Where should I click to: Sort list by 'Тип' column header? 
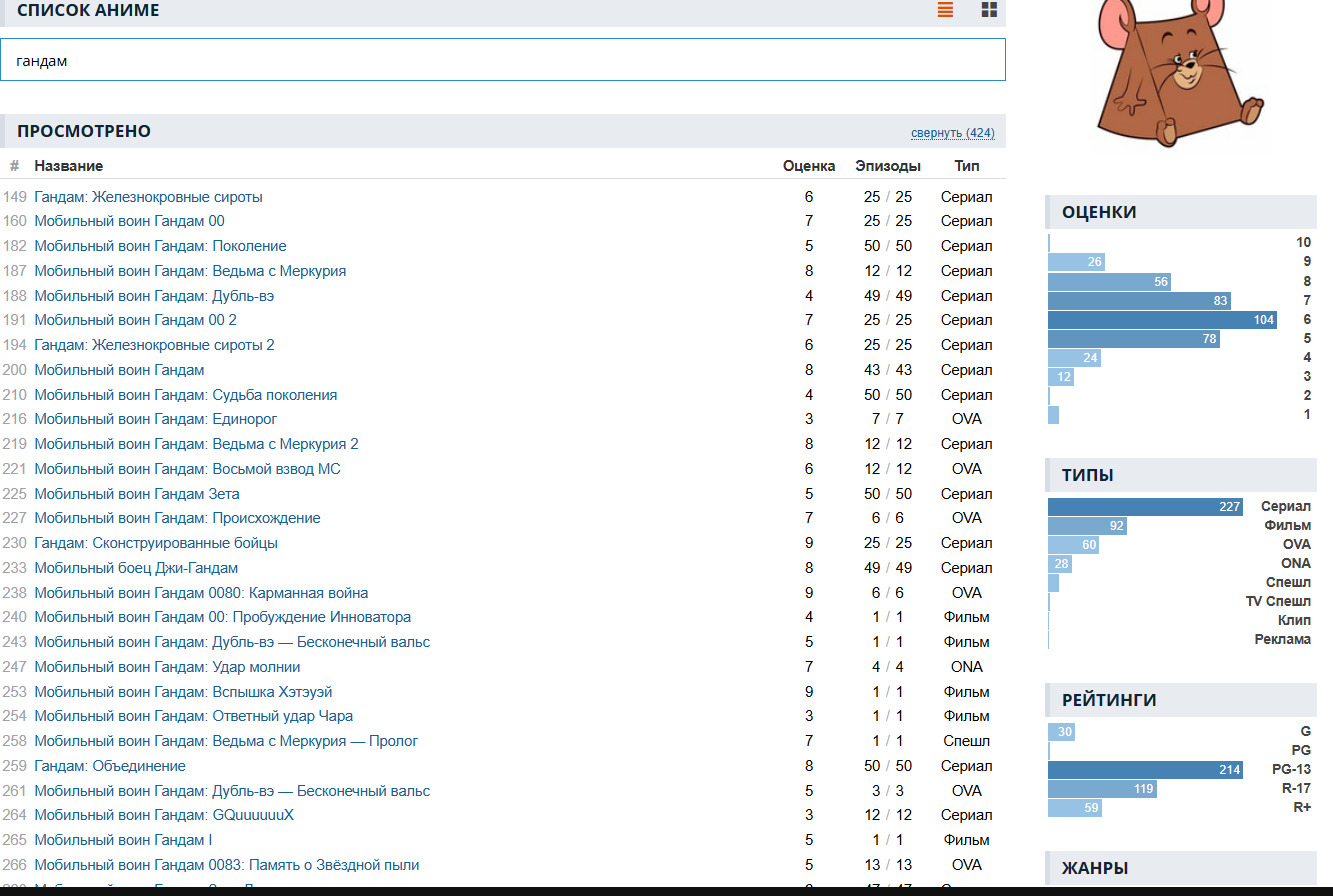pyautogui.click(x=966, y=166)
